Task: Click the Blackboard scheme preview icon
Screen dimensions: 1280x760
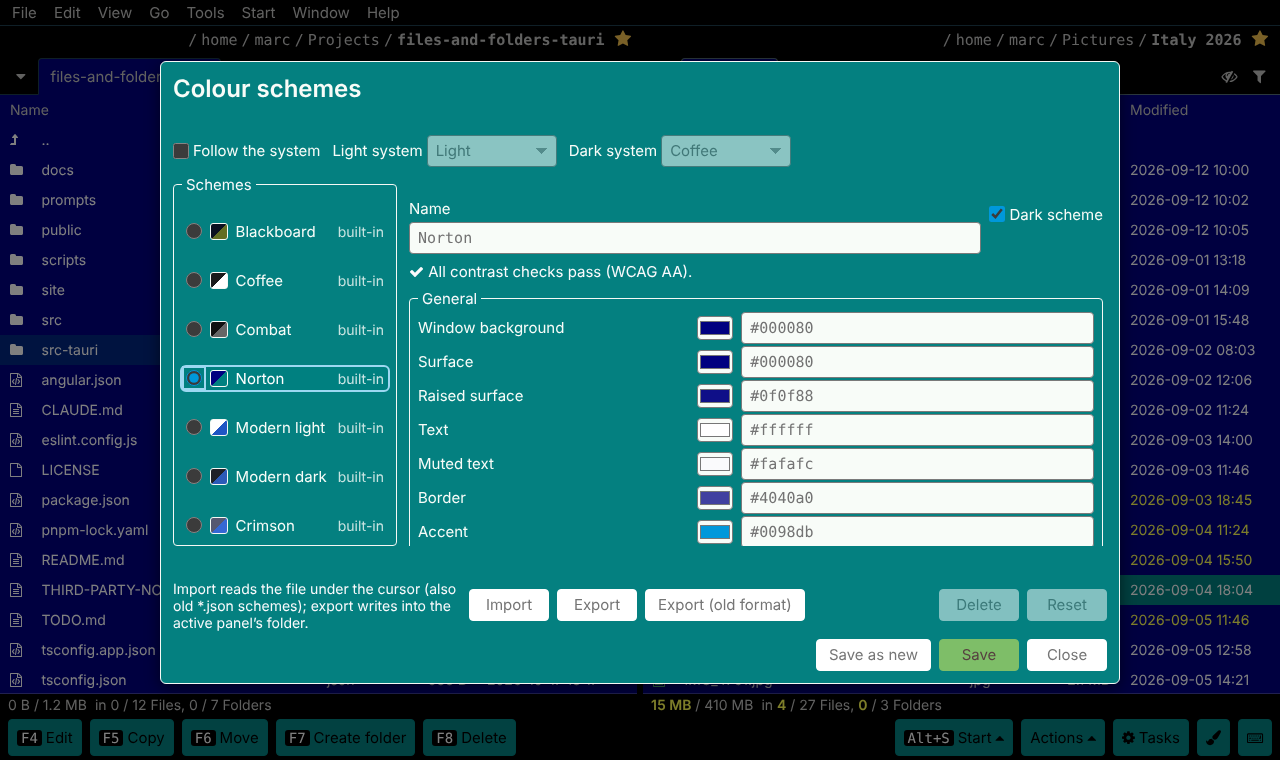Action: (x=219, y=232)
